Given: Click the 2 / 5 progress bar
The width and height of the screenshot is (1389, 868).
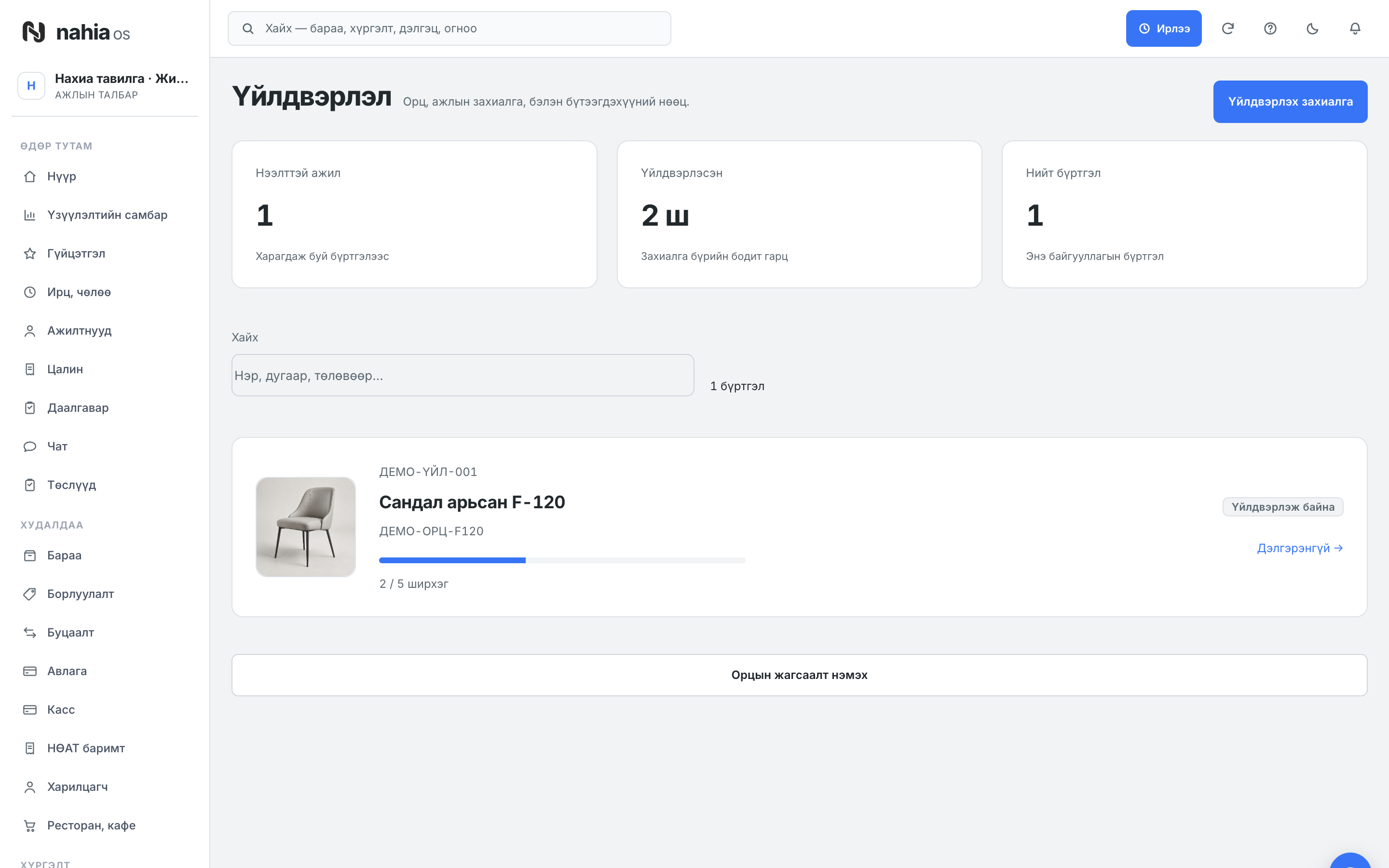Looking at the screenshot, I should click(562, 560).
